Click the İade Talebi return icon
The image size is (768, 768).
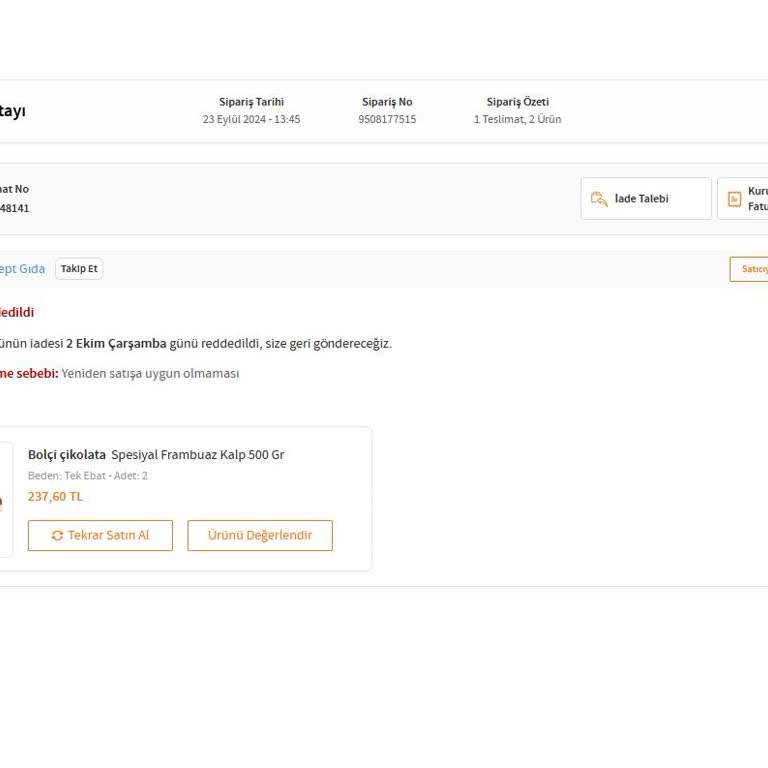(599, 199)
